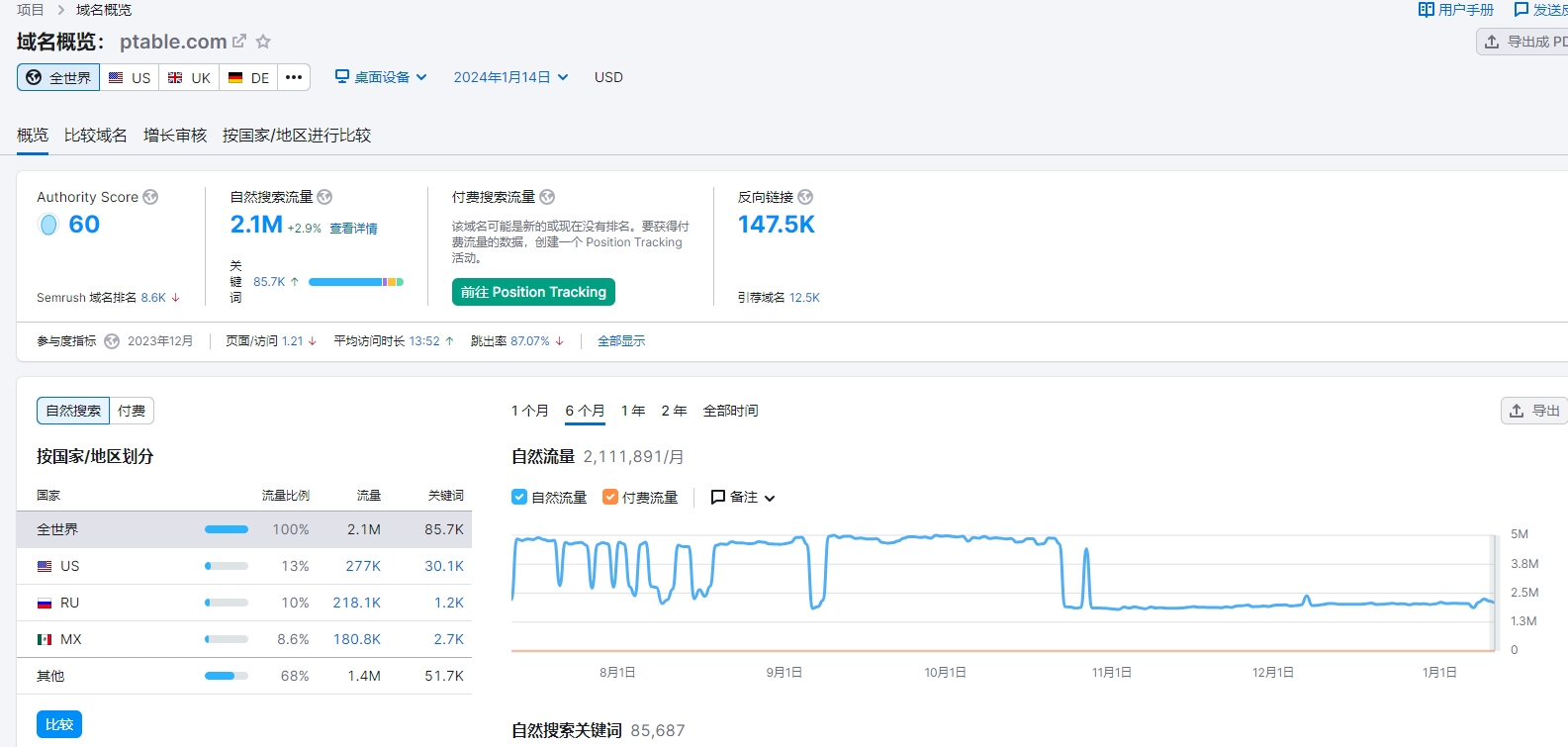This screenshot has height=747, width=1568.
Task: Click the 147.5K backlinks value
Action: pos(777,225)
